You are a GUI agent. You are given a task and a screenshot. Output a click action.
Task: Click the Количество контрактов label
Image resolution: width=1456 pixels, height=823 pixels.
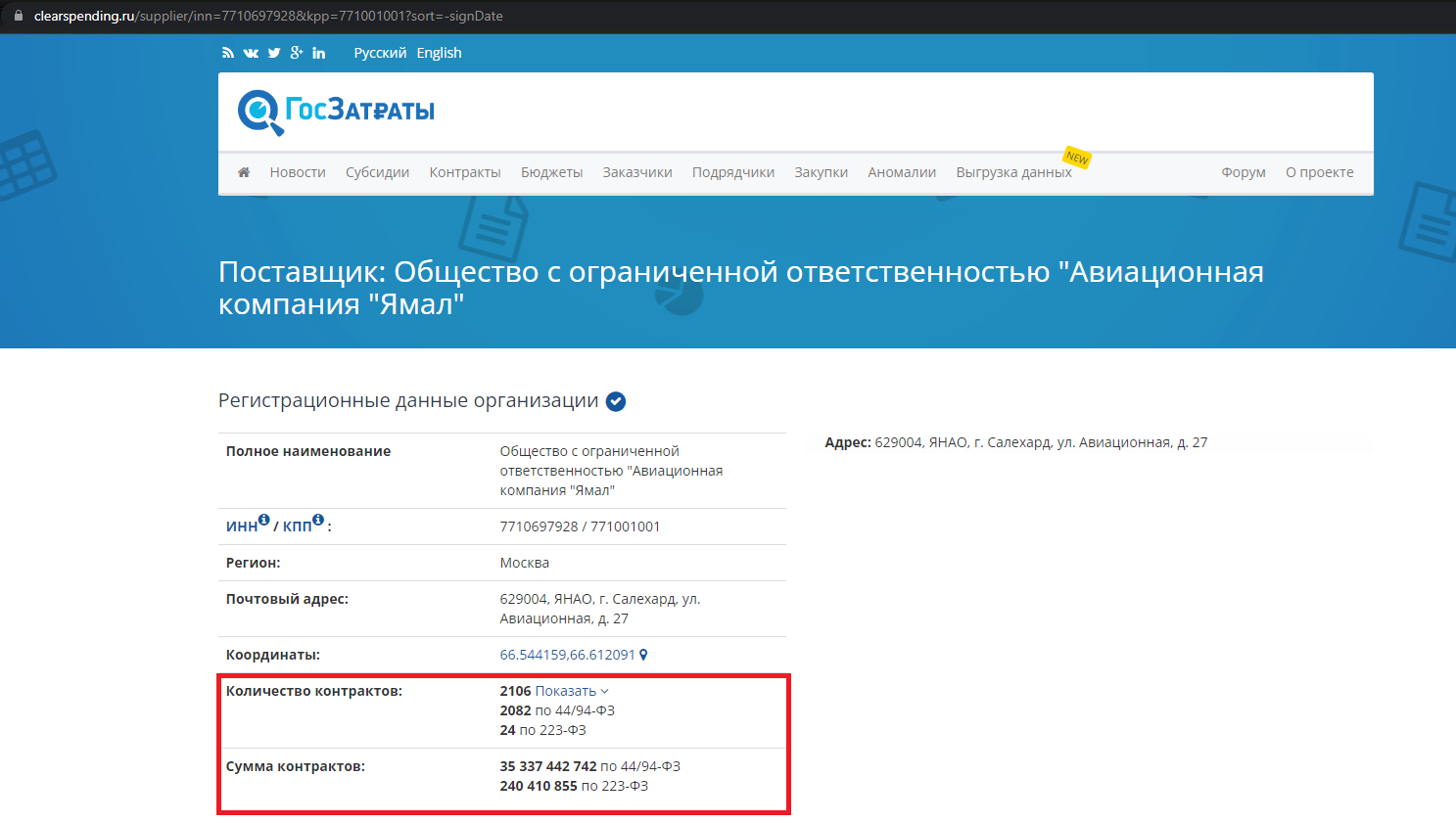(x=314, y=691)
